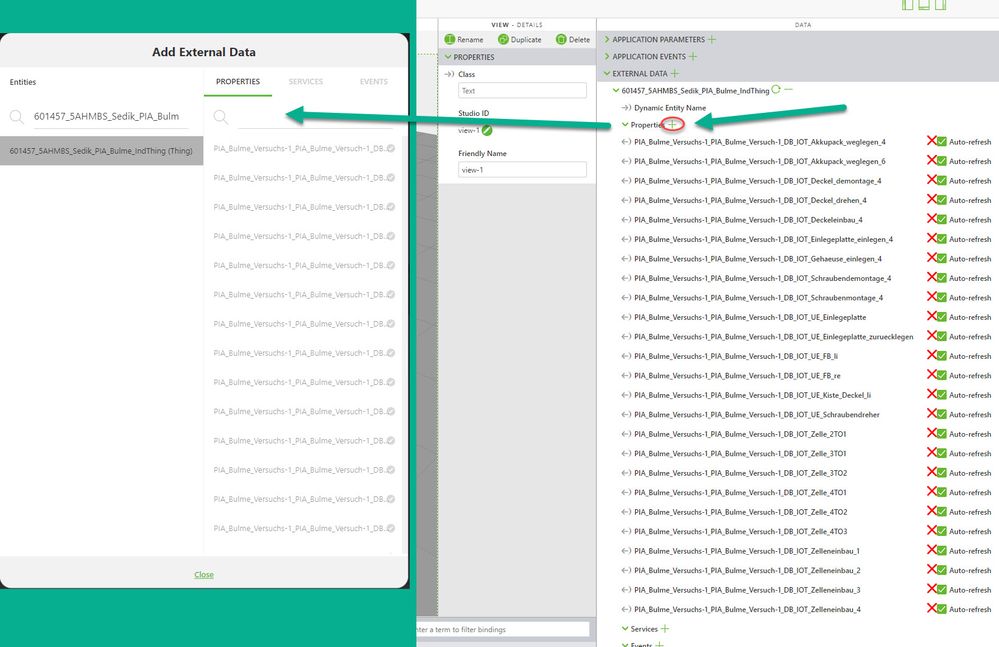Viewport: 999px width, 647px height.
Task: Delete the Deckeleinbau_4 property with red X
Action: click(x=931, y=218)
